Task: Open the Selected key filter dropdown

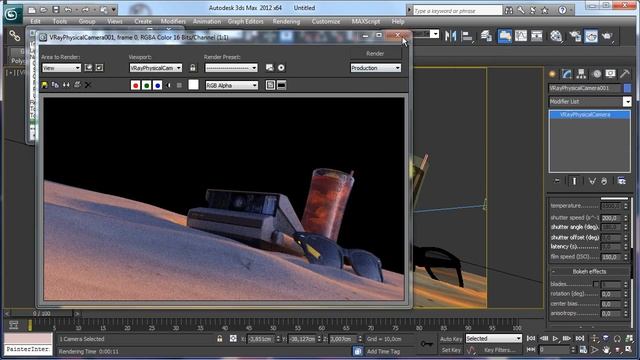Action: [x=493, y=338]
